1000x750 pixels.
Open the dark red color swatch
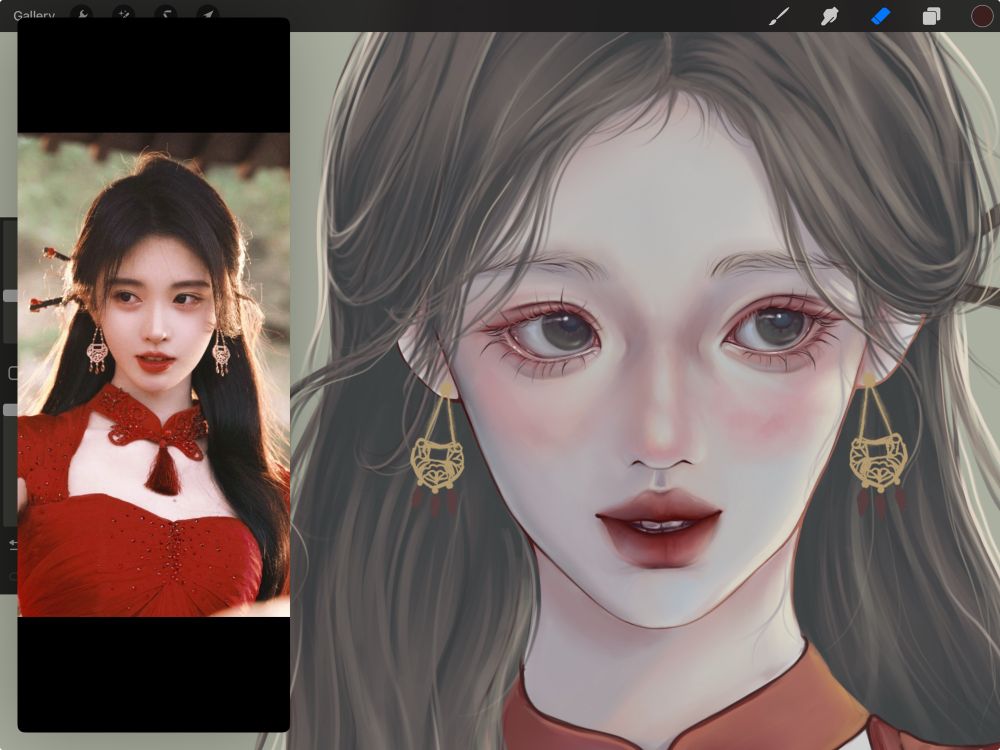pos(982,16)
